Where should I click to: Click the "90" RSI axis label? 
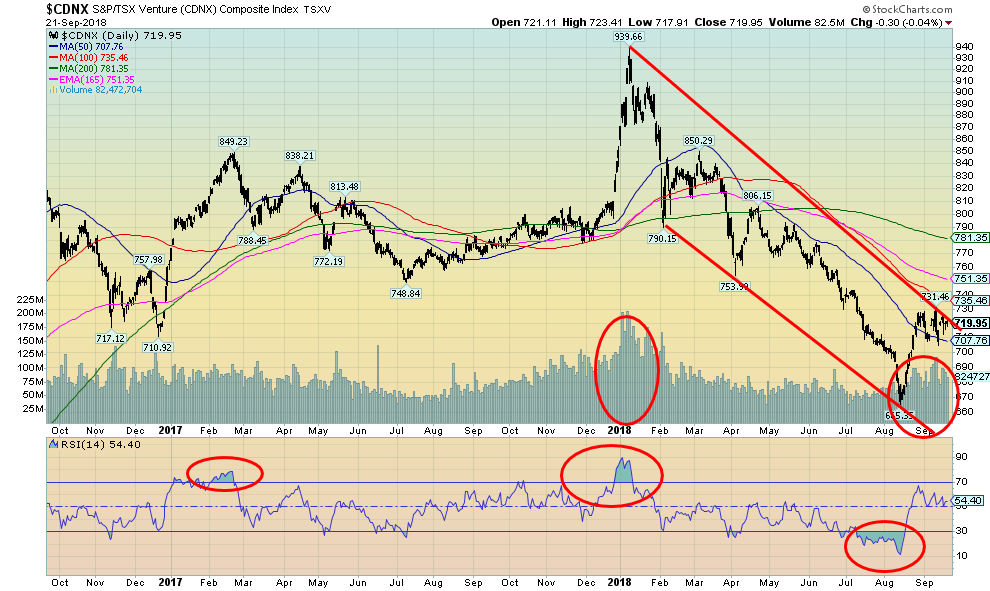(x=961, y=457)
